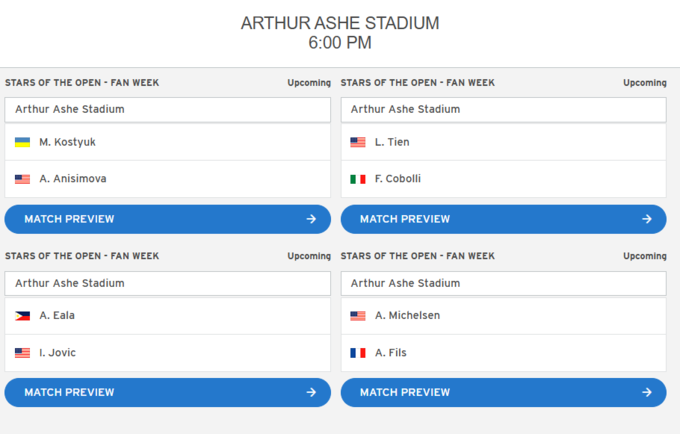Select player A. Anisimova
The height and width of the screenshot is (434, 680).
pyautogui.click(x=73, y=179)
